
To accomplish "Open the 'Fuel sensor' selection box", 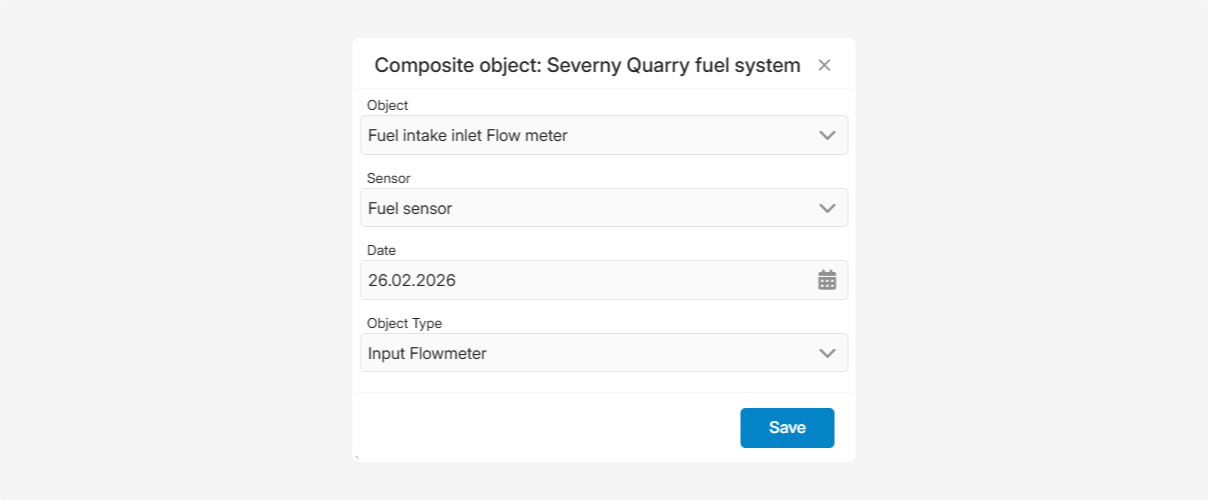I will click(x=590, y=208).
